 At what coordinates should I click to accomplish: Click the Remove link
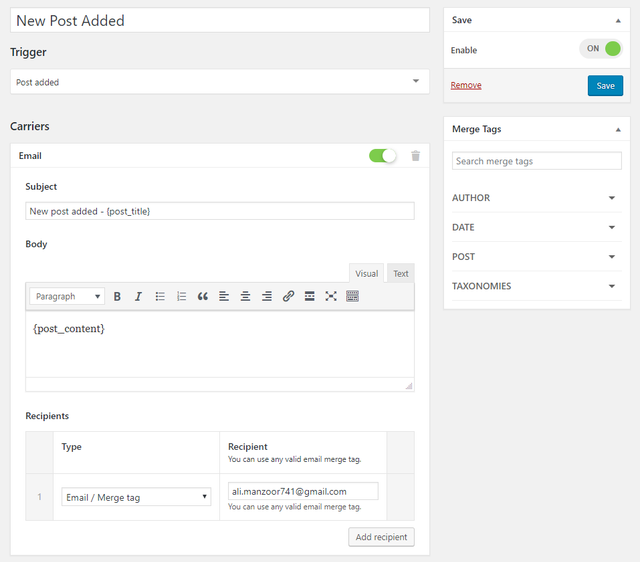pyautogui.click(x=466, y=85)
